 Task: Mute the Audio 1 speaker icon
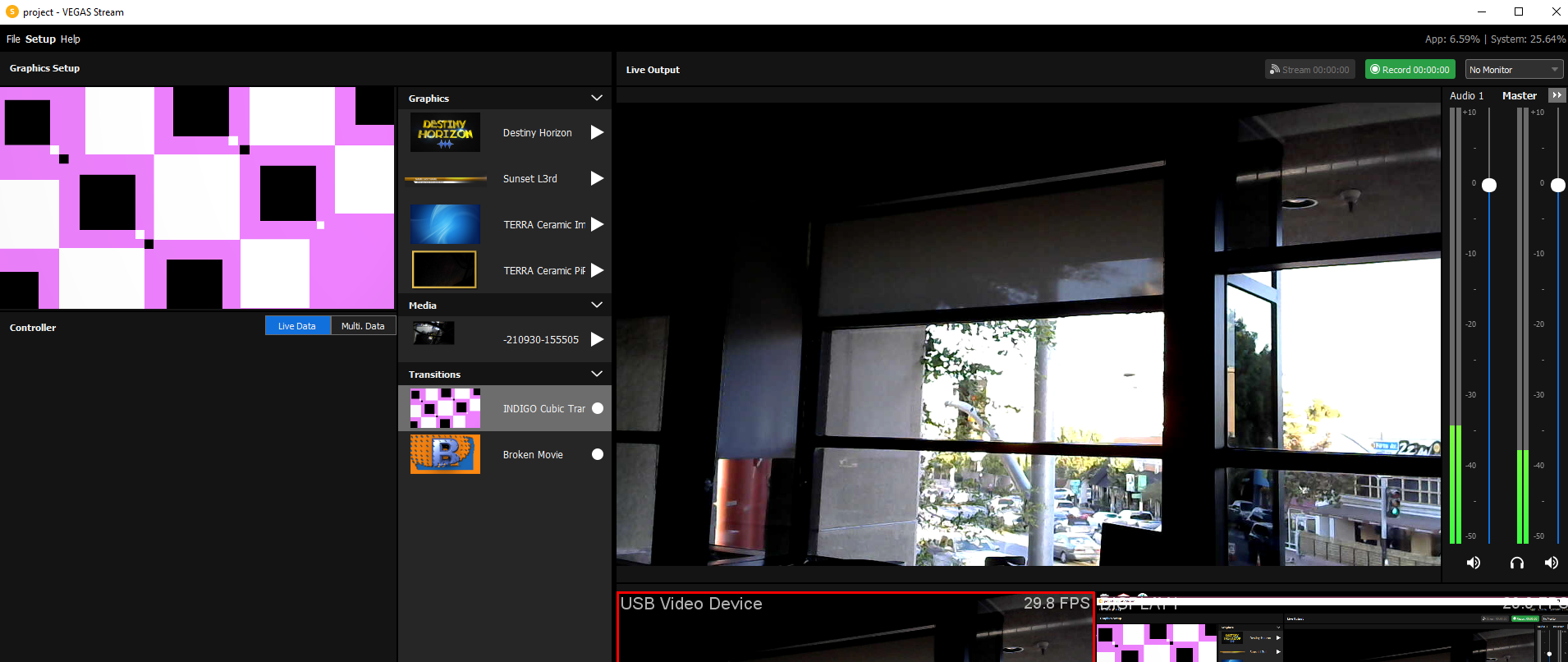click(x=1474, y=563)
